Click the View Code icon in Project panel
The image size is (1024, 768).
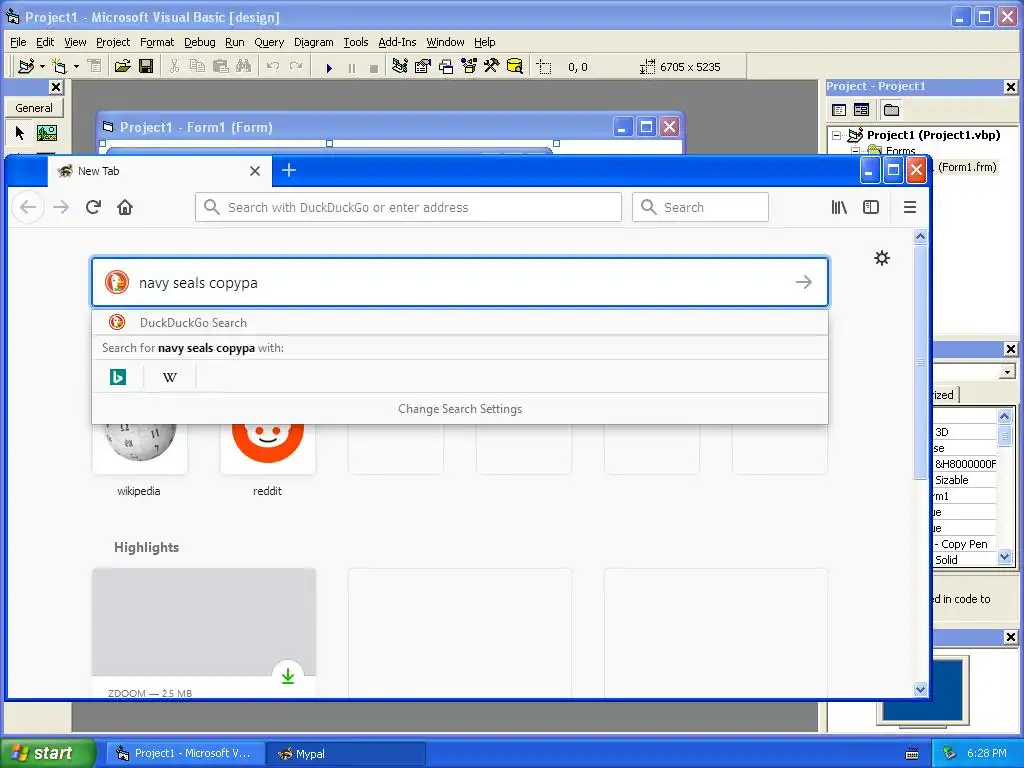point(839,110)
